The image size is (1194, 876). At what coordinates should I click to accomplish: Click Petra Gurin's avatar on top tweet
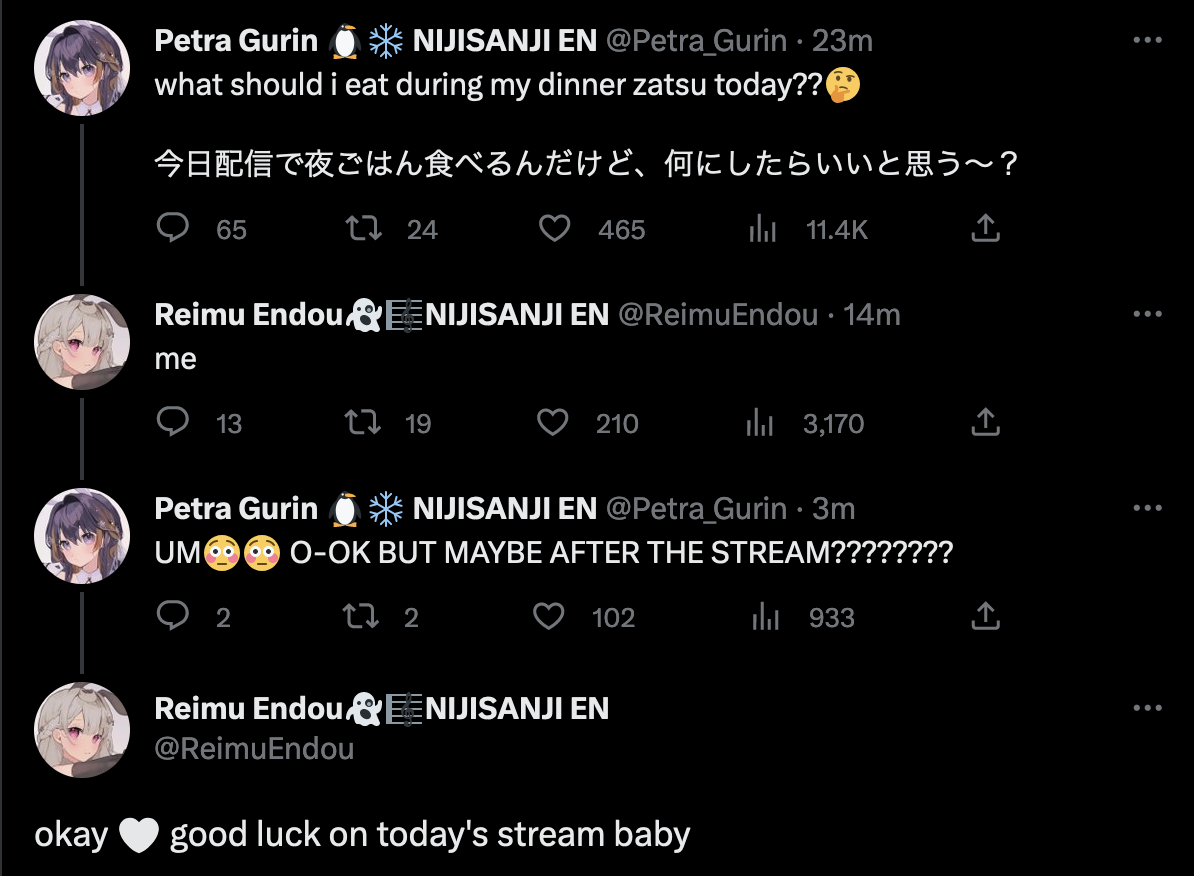click(x=82, y=68)
